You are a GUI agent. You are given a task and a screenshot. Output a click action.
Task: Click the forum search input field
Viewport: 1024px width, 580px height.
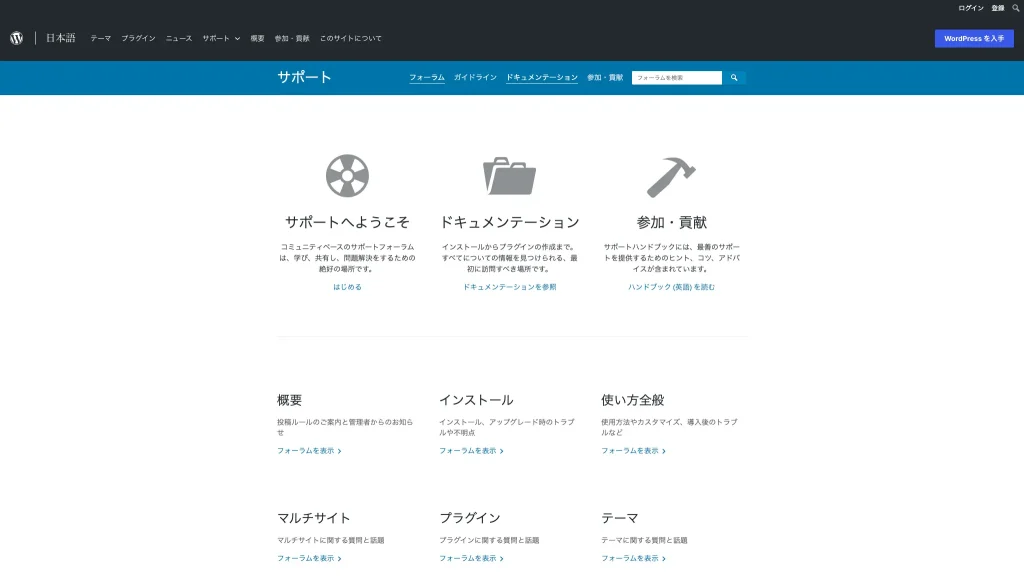click(677, 78)
